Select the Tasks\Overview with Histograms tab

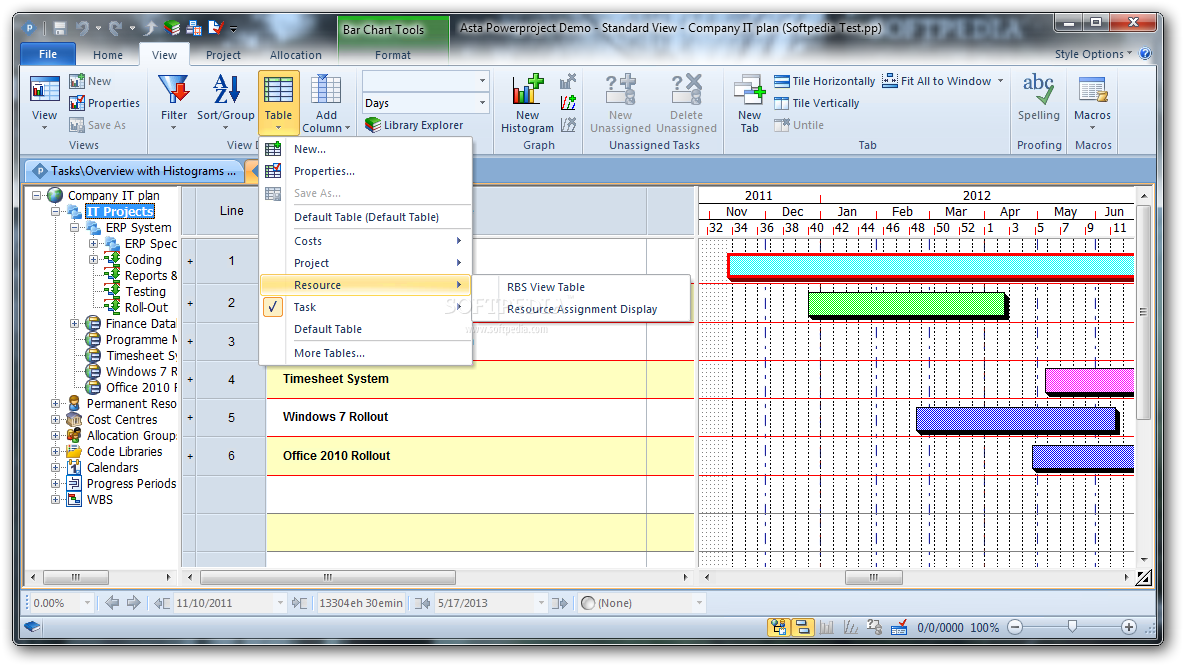(x=134, y=171)
